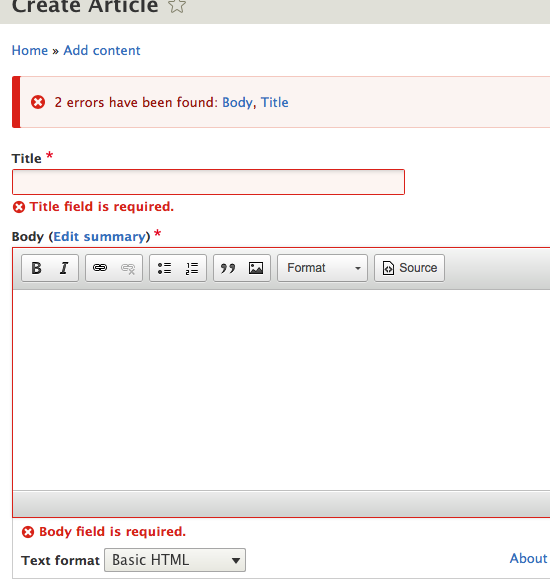Insert a link using the chain icon

click(x=100, y=268)
